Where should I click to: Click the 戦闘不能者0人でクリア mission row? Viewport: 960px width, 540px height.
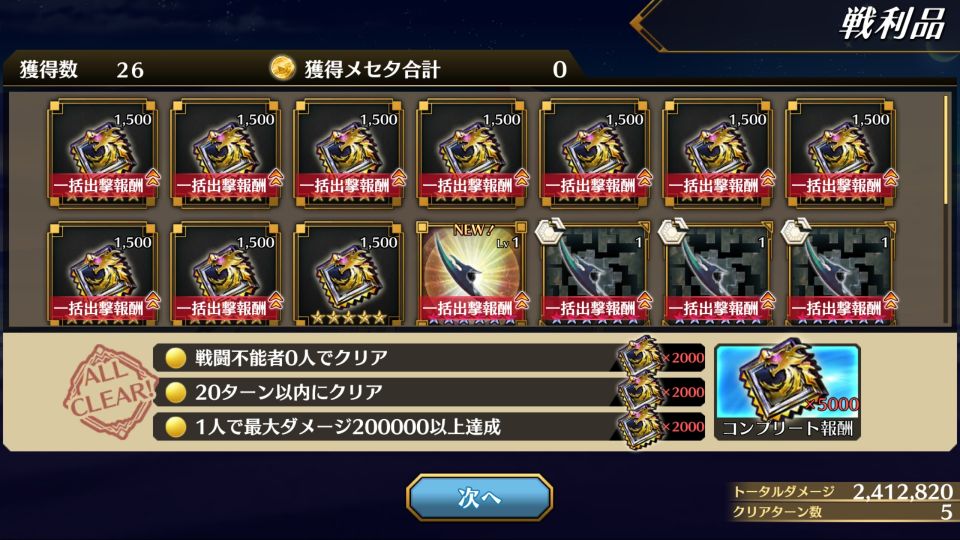429,358
